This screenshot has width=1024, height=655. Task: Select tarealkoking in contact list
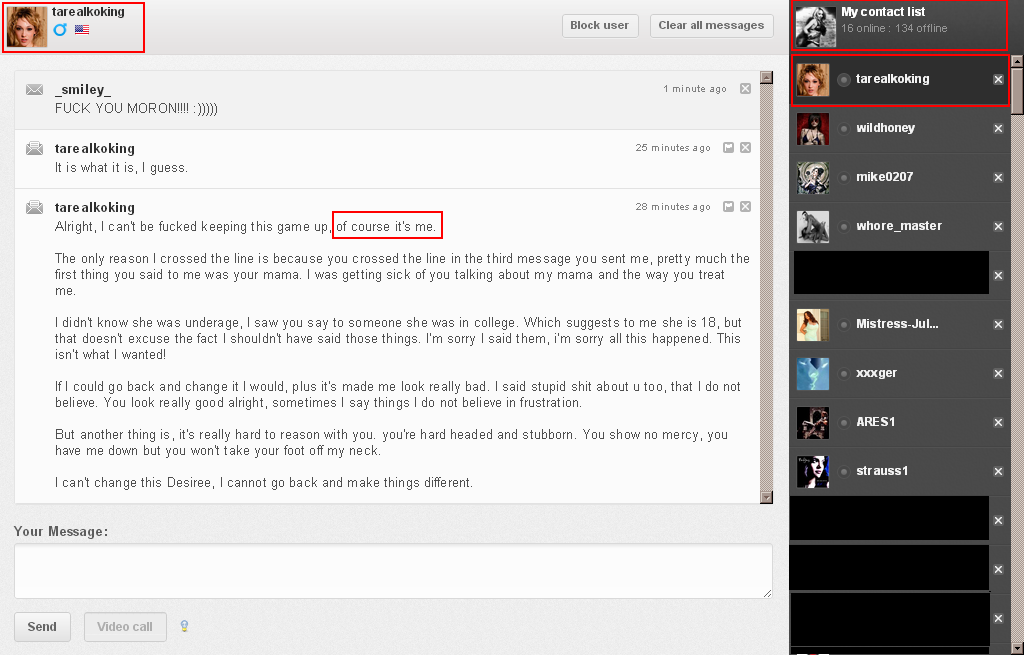(901, 80)
